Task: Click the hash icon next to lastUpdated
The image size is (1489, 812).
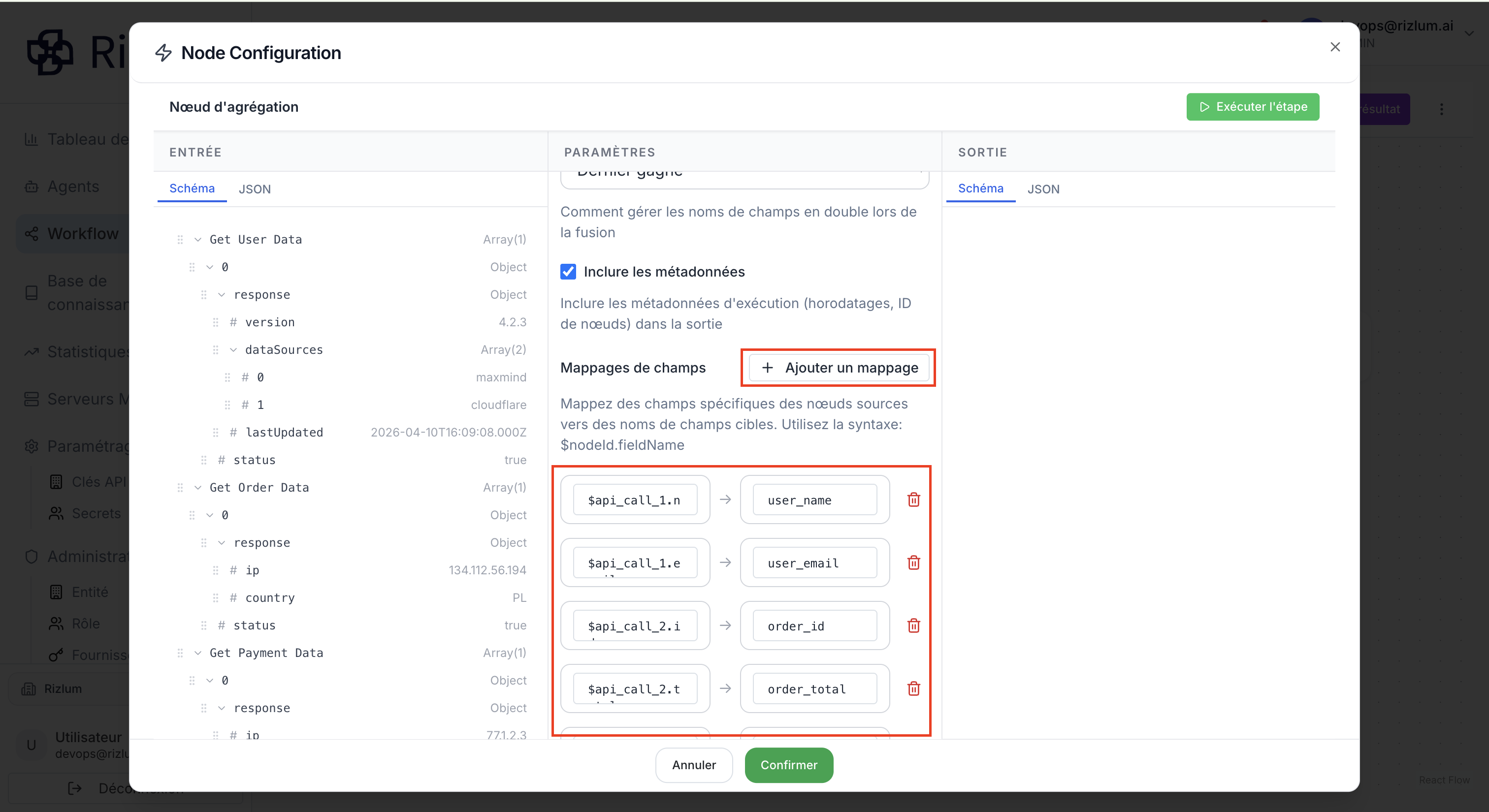Action: tap(233, 432)
